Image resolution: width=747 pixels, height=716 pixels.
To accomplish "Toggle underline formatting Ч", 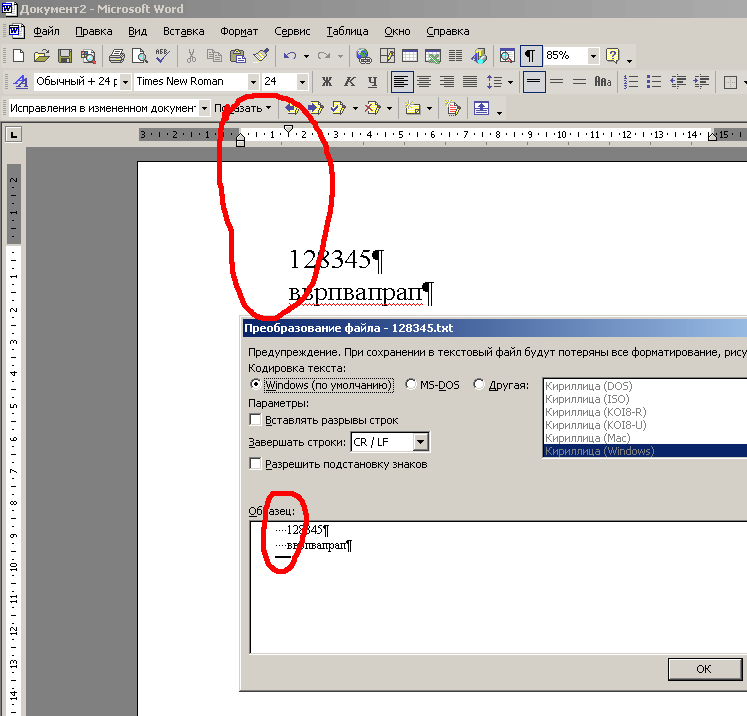I will point(373,81).
